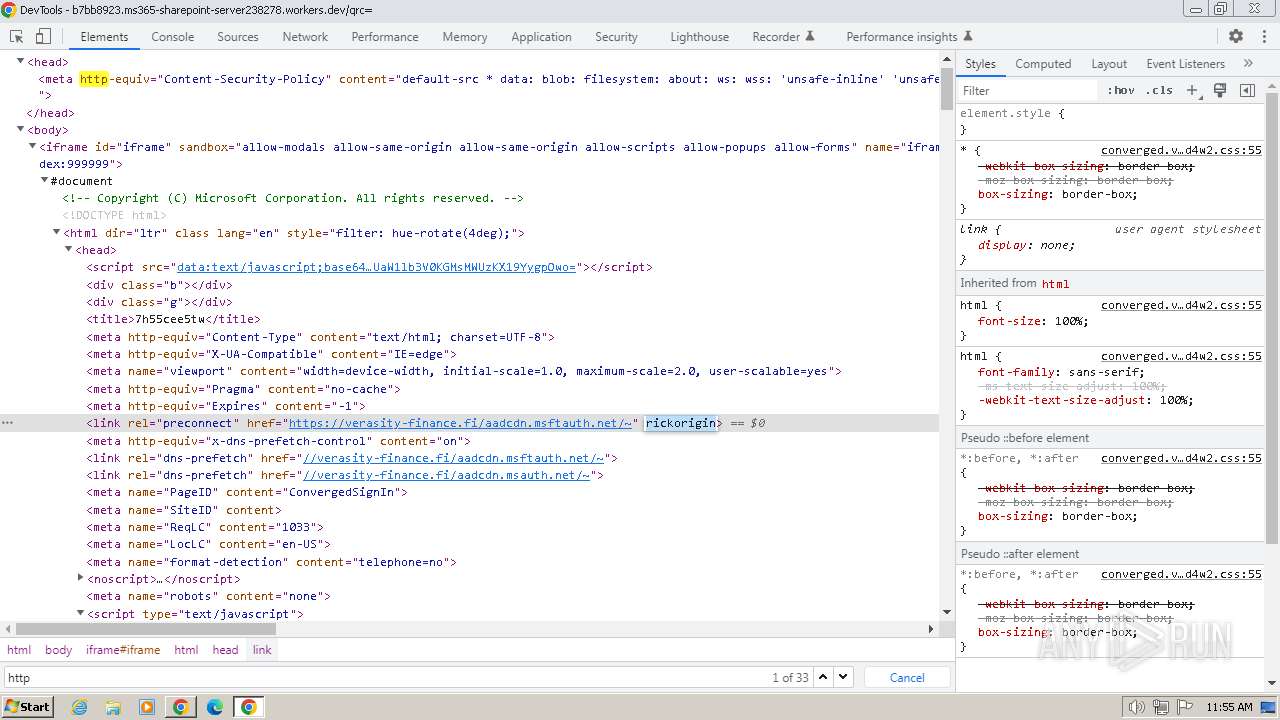Jump to next search result arrow
The image size is (1280, 720).
[844, 677]
